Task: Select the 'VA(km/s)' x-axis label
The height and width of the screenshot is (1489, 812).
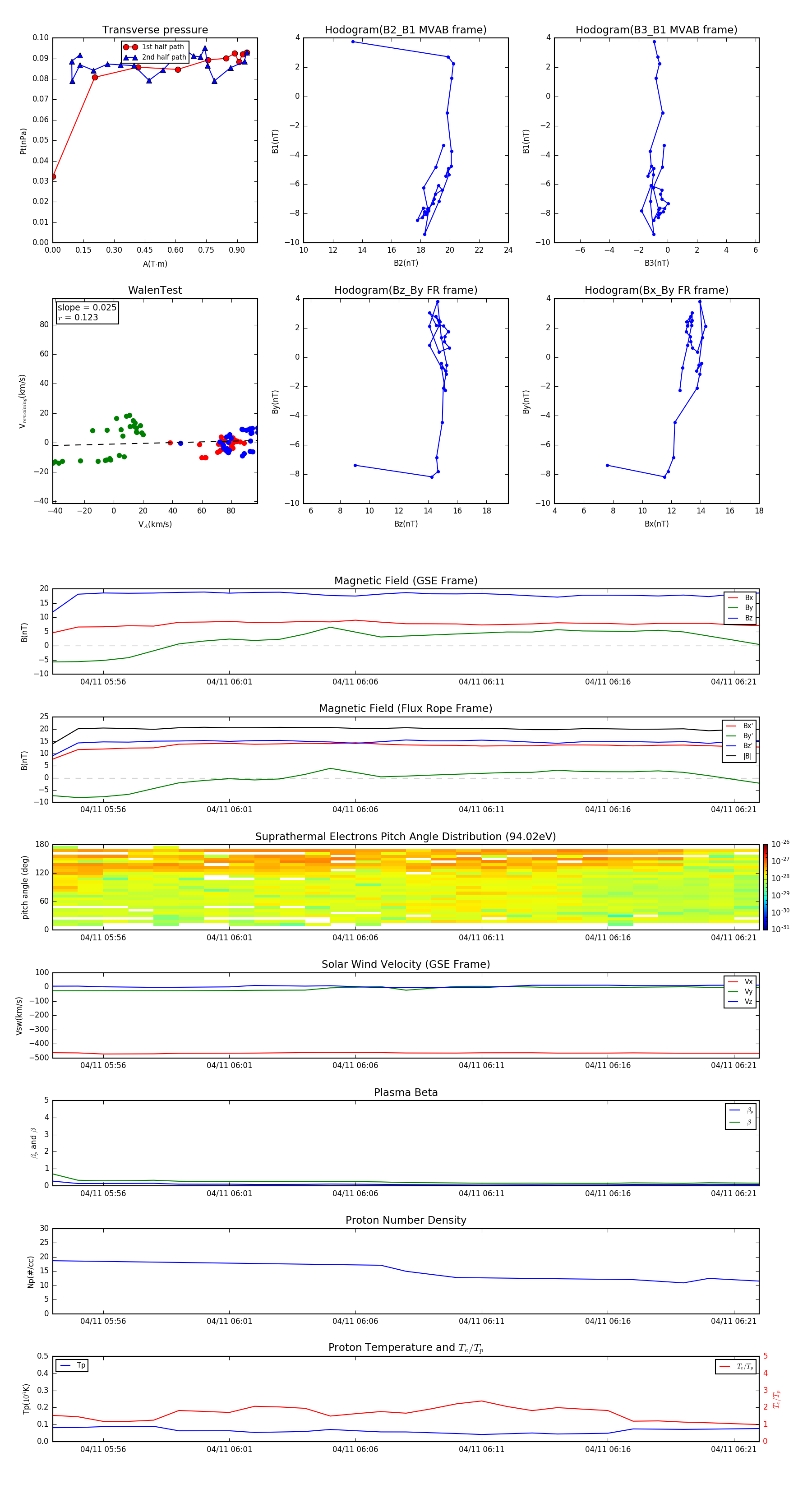Action: pyautogui.click(x=155, y=524)
